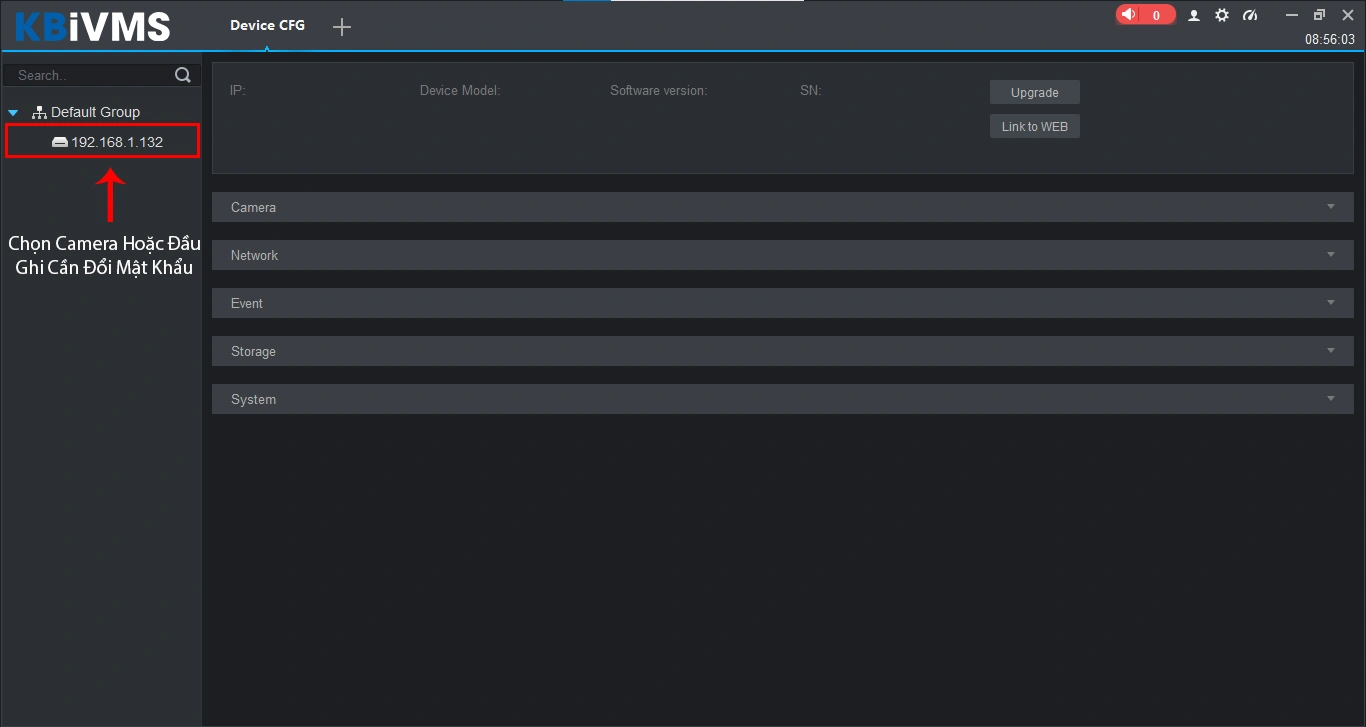Click the KBiVMS logo
The height and width of the screenshot is (727, 1366).
pos(93,26)
